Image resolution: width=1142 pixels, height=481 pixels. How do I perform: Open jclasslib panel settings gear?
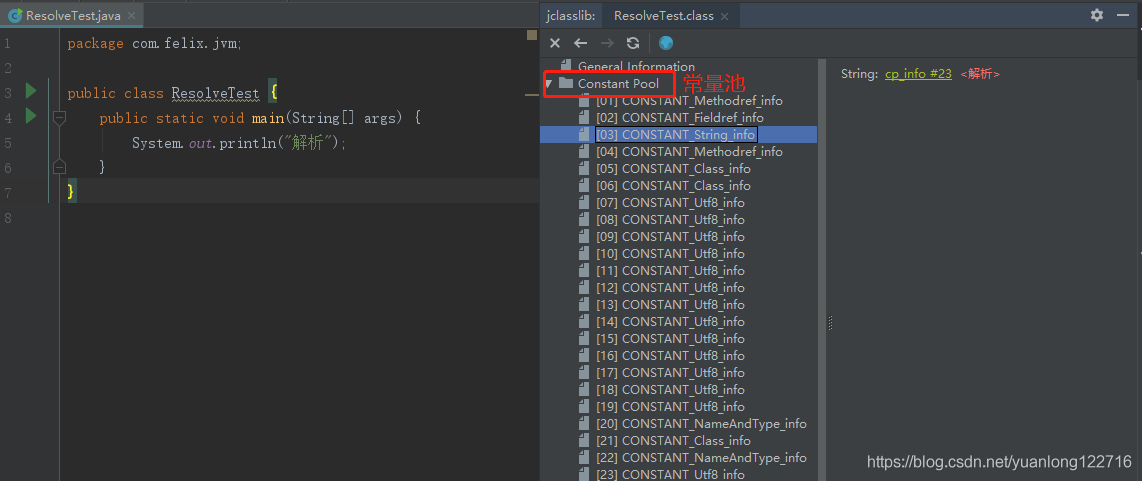tap(1097, 15)
